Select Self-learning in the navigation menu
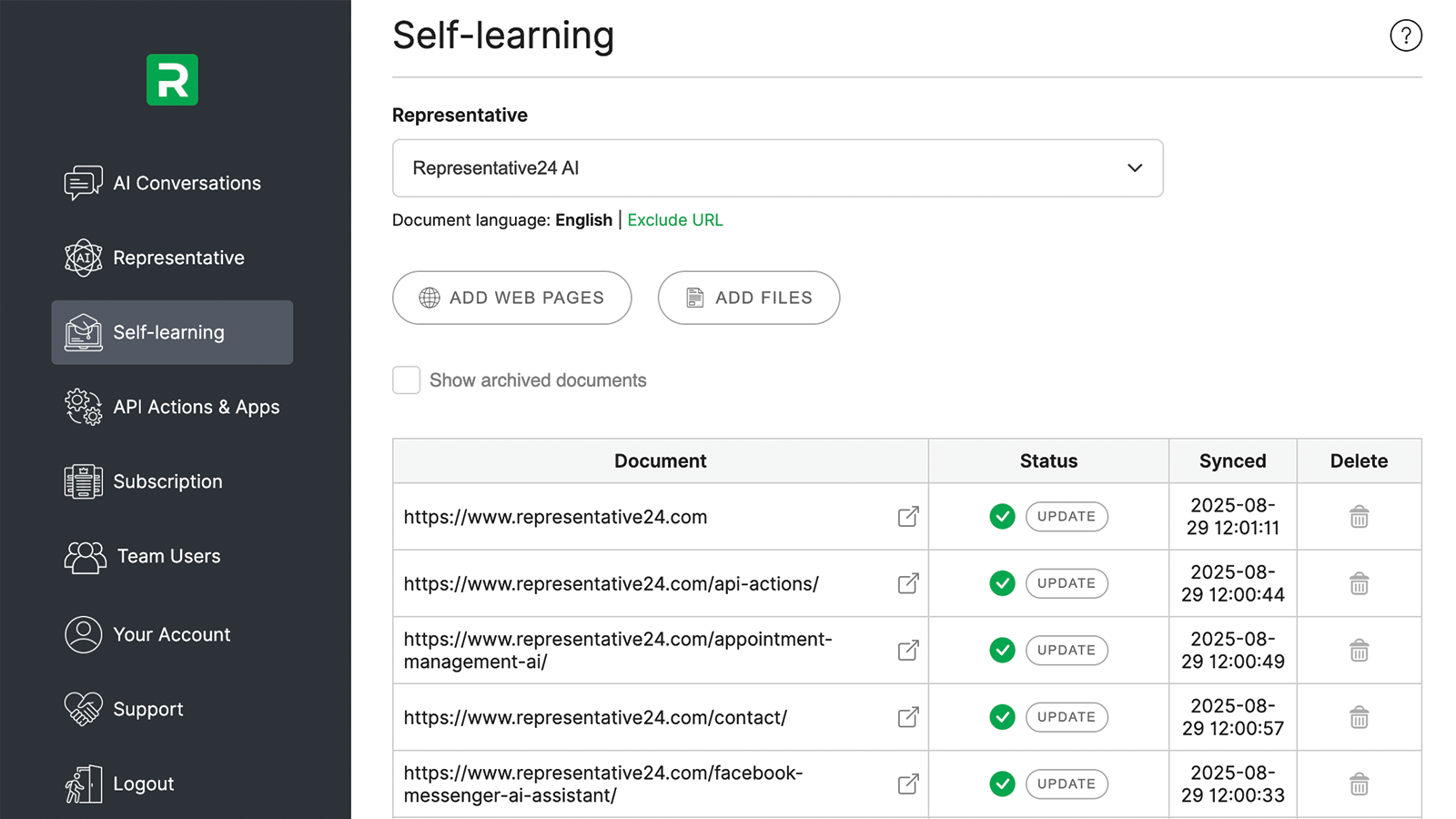 click(167, 332)
